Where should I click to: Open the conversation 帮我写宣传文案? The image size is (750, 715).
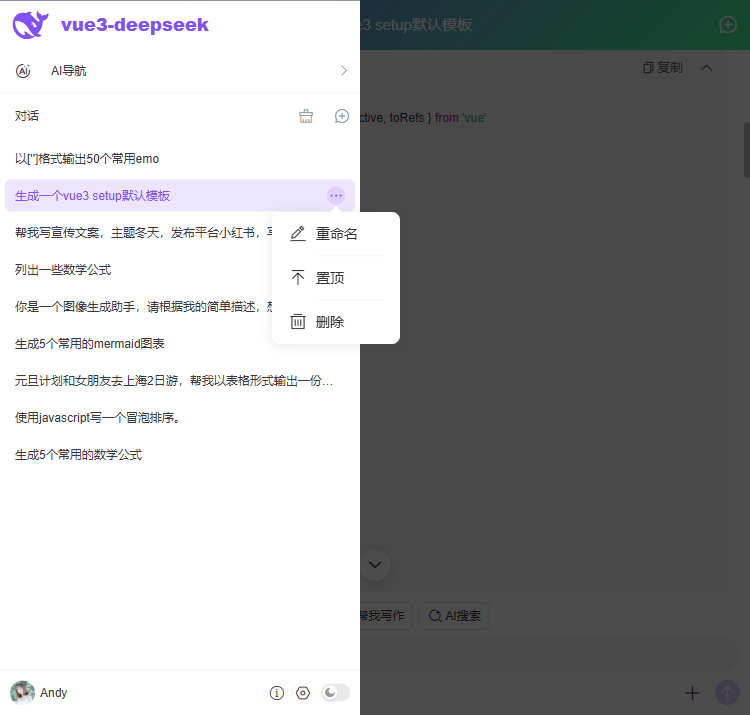pyautogui.click(x=143, y=232)
